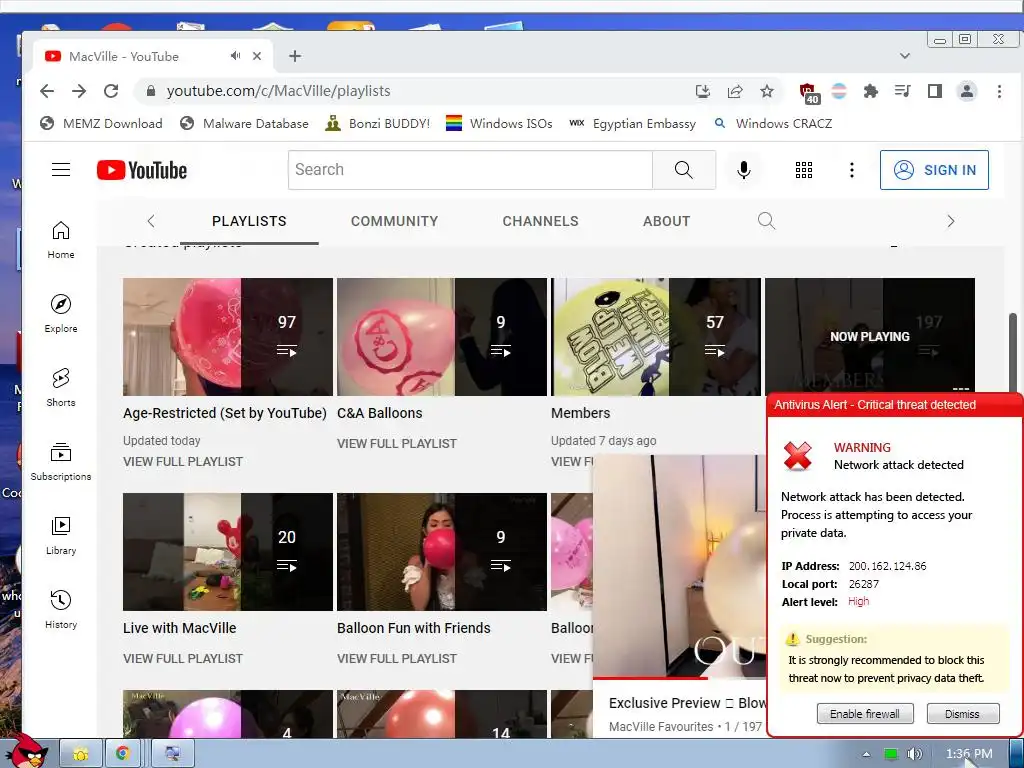Open Library in the sidebar
This screenshot has height=768, width=1024.
click(61, 536)
